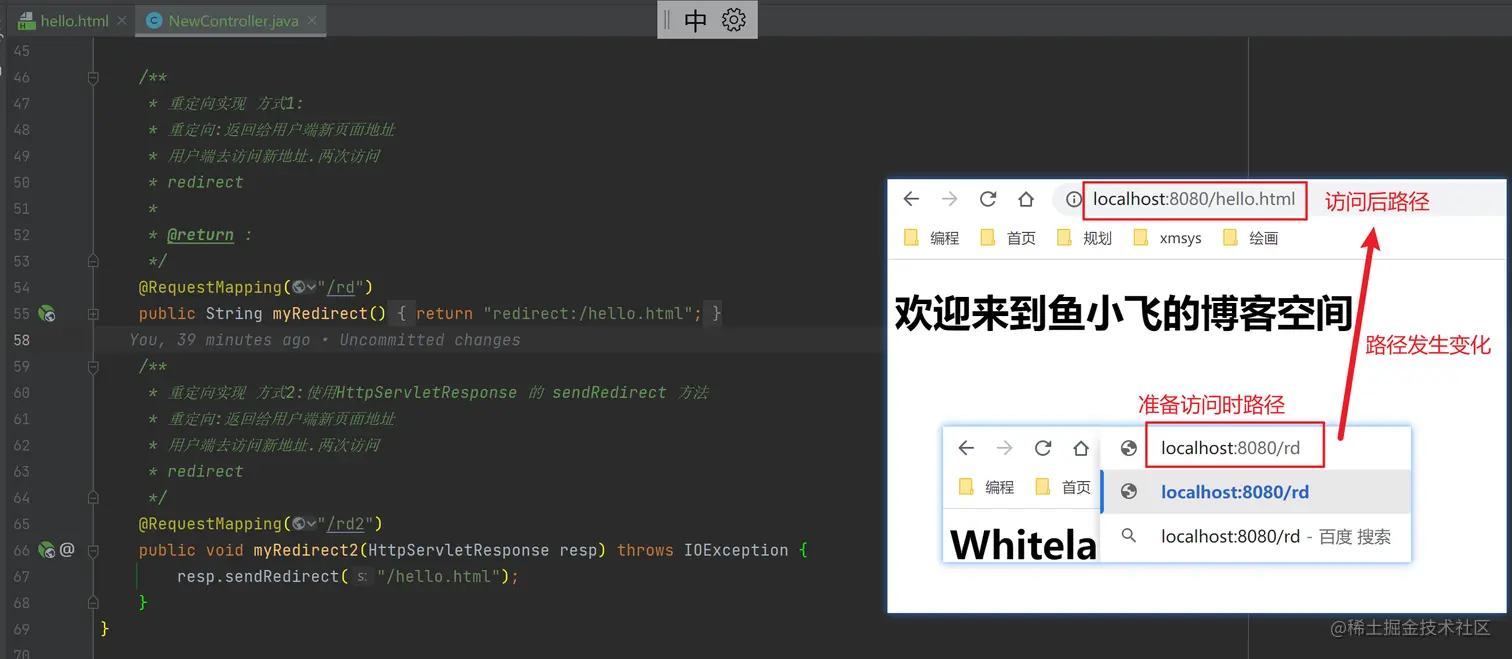
Task: Select the bold localhost:8080/rd suggestion
Action: coord(1255,492)
